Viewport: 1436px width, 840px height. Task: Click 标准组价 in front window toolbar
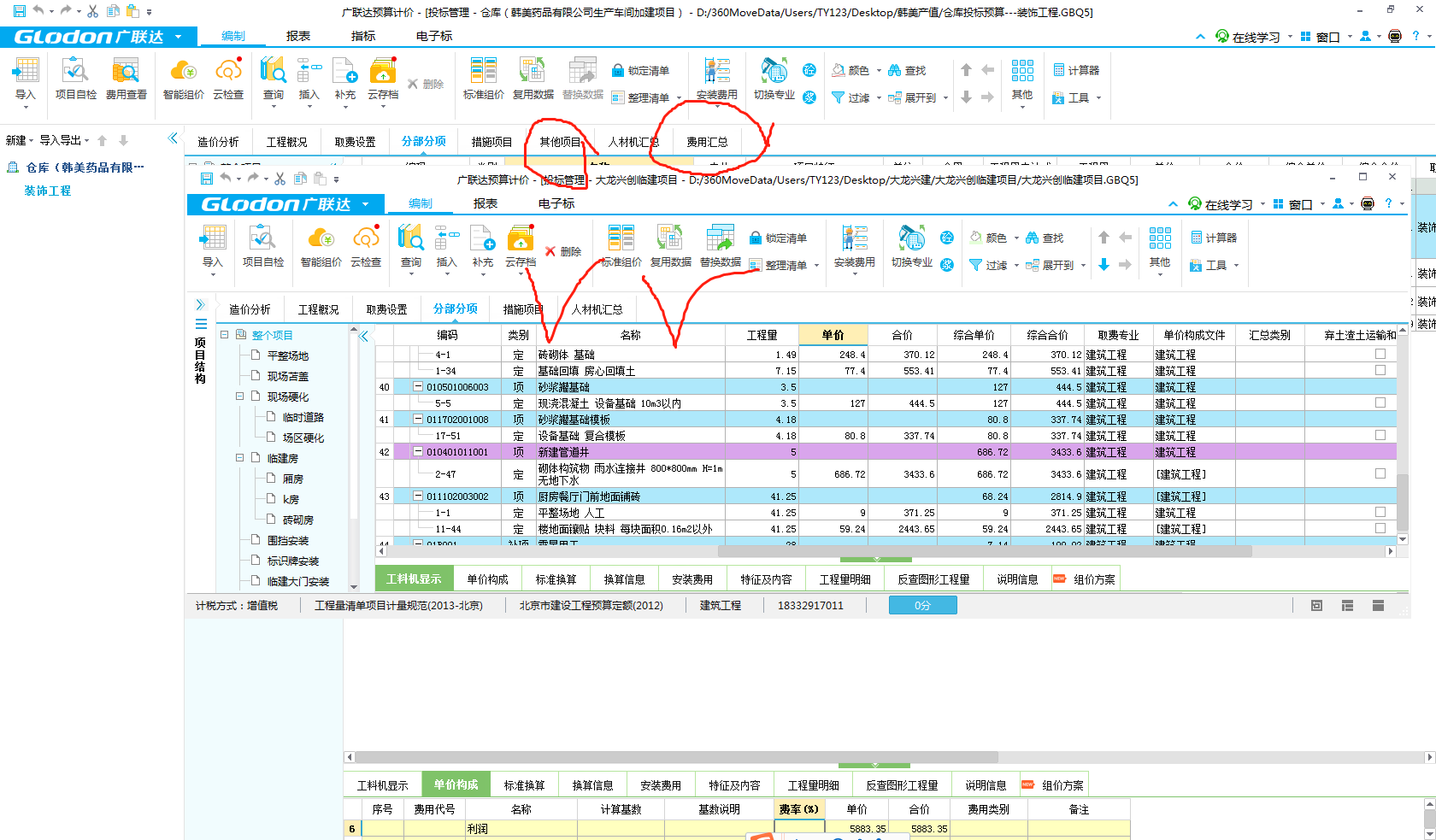pos(621,246)
